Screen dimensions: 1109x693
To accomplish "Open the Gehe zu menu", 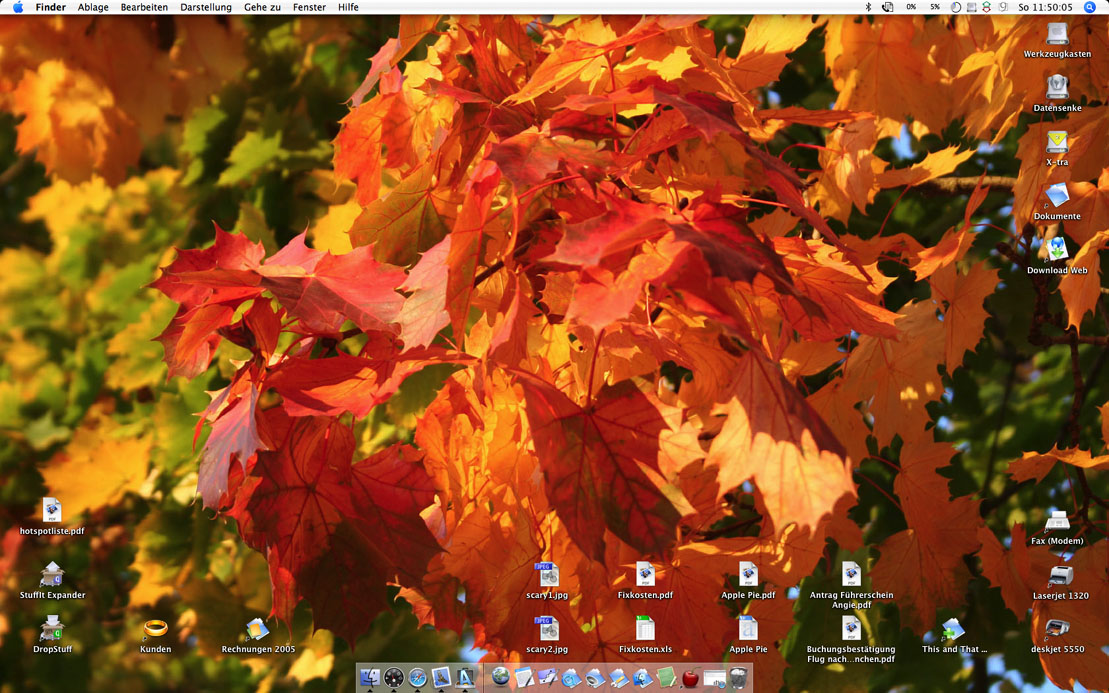I will point(262,7).
